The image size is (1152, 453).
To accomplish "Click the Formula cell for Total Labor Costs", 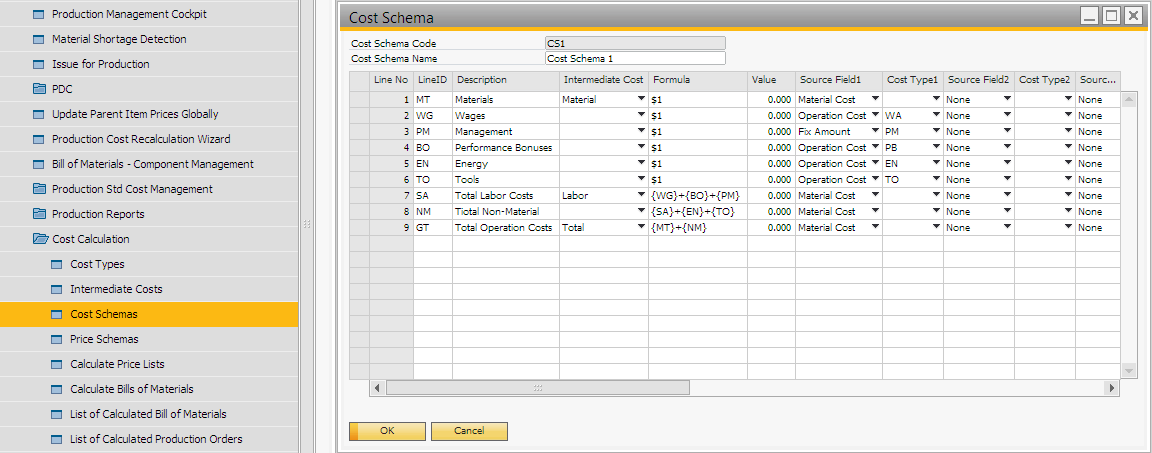I will 697,196.
